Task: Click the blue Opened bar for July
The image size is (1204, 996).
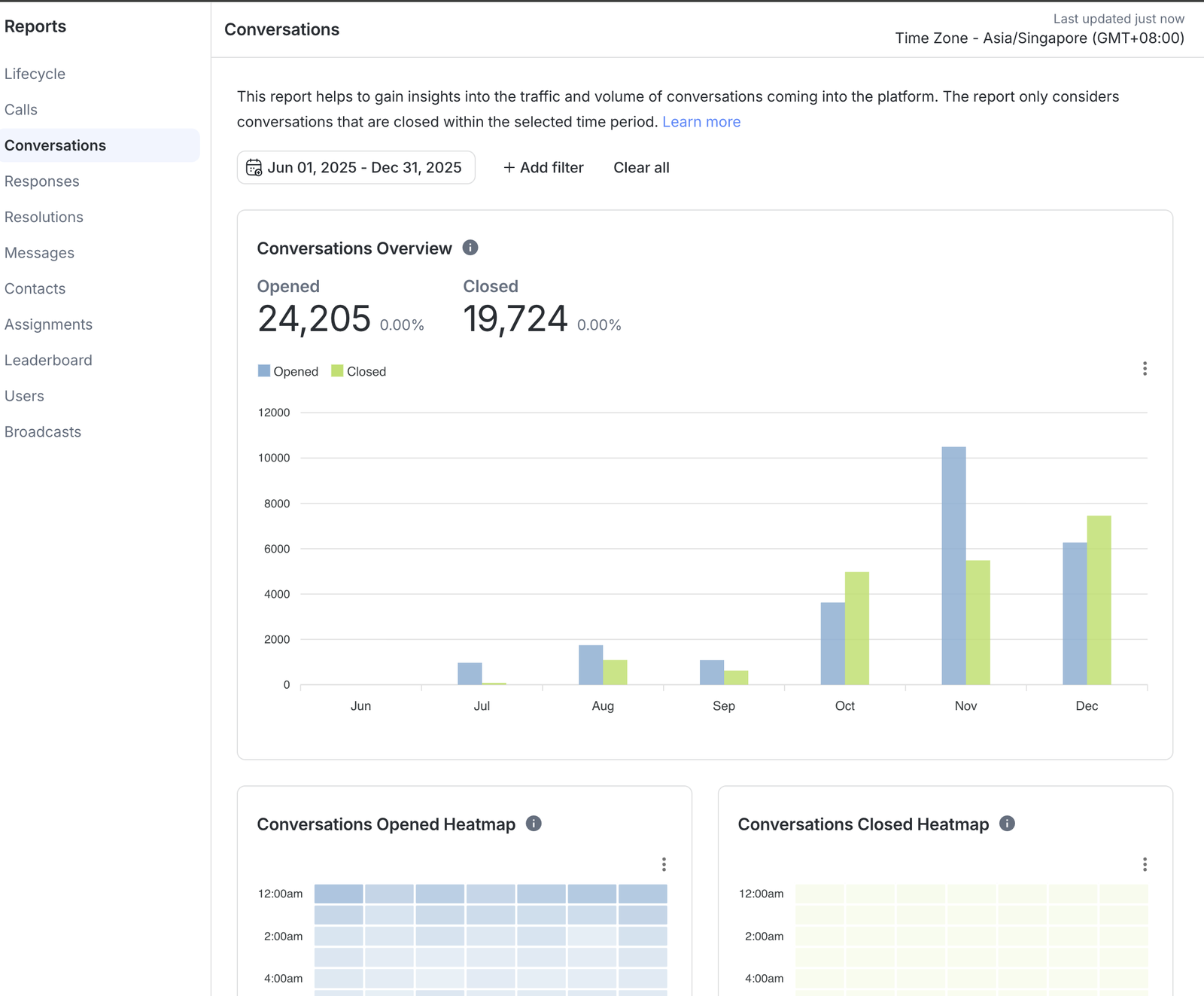Action: pyautogui.click(x=470, y=674)
